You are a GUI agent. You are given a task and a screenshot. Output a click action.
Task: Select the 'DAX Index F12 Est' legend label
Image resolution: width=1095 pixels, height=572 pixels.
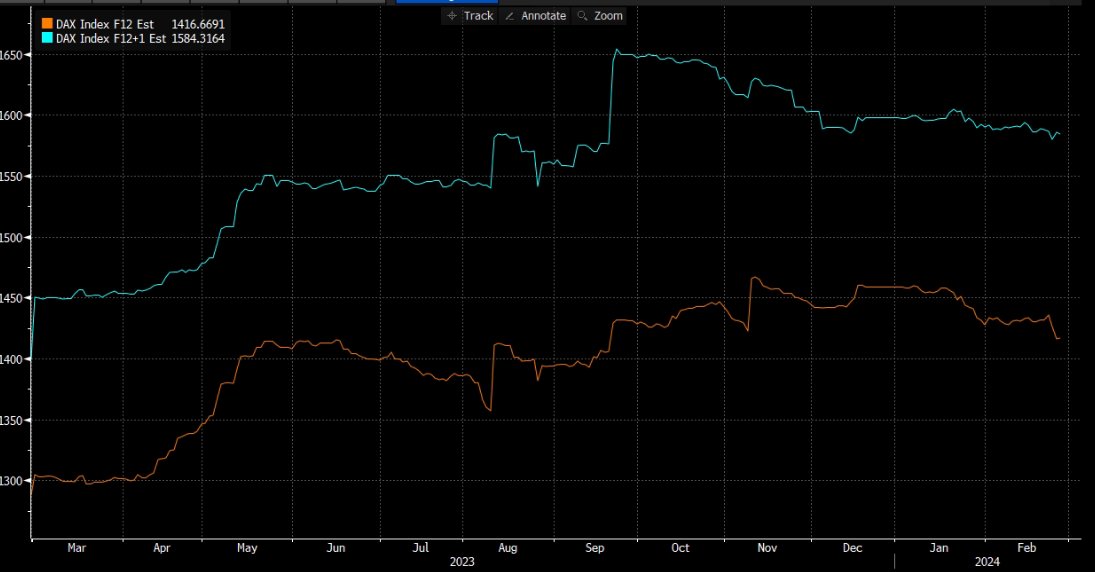coord(105,24)
